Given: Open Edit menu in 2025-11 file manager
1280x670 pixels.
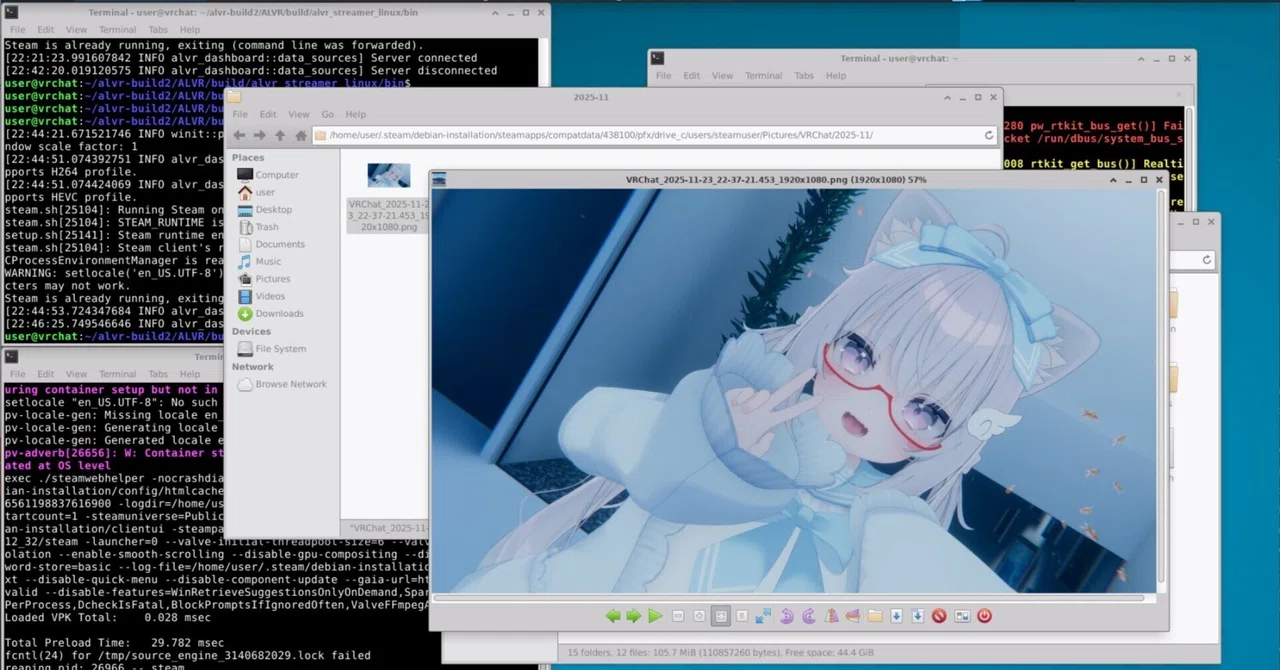Looking at the screenshot, I should point(268,114).
